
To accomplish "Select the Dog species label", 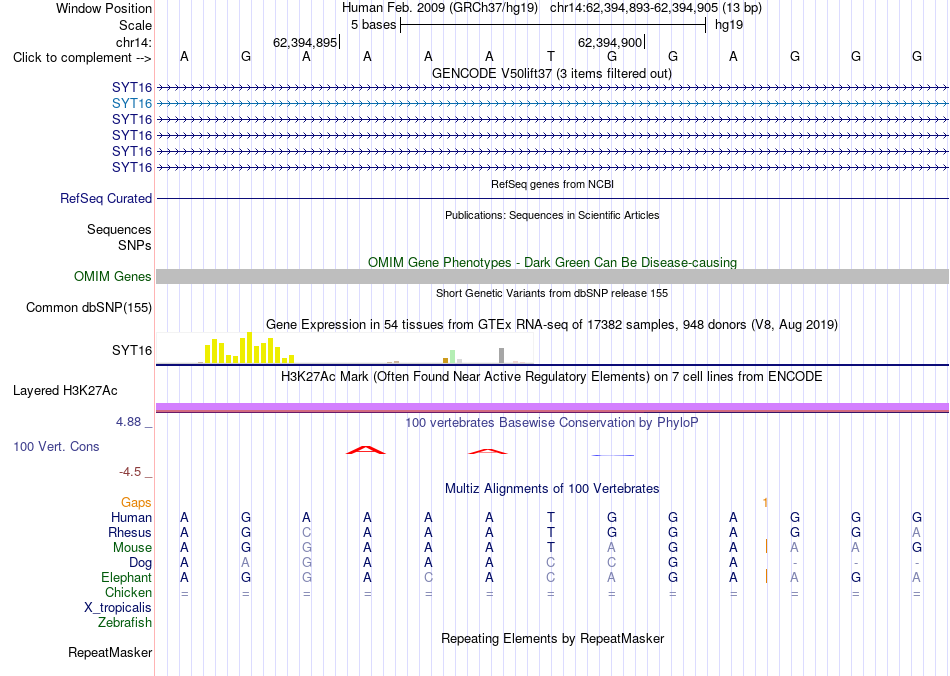I will tap(141, 563).
